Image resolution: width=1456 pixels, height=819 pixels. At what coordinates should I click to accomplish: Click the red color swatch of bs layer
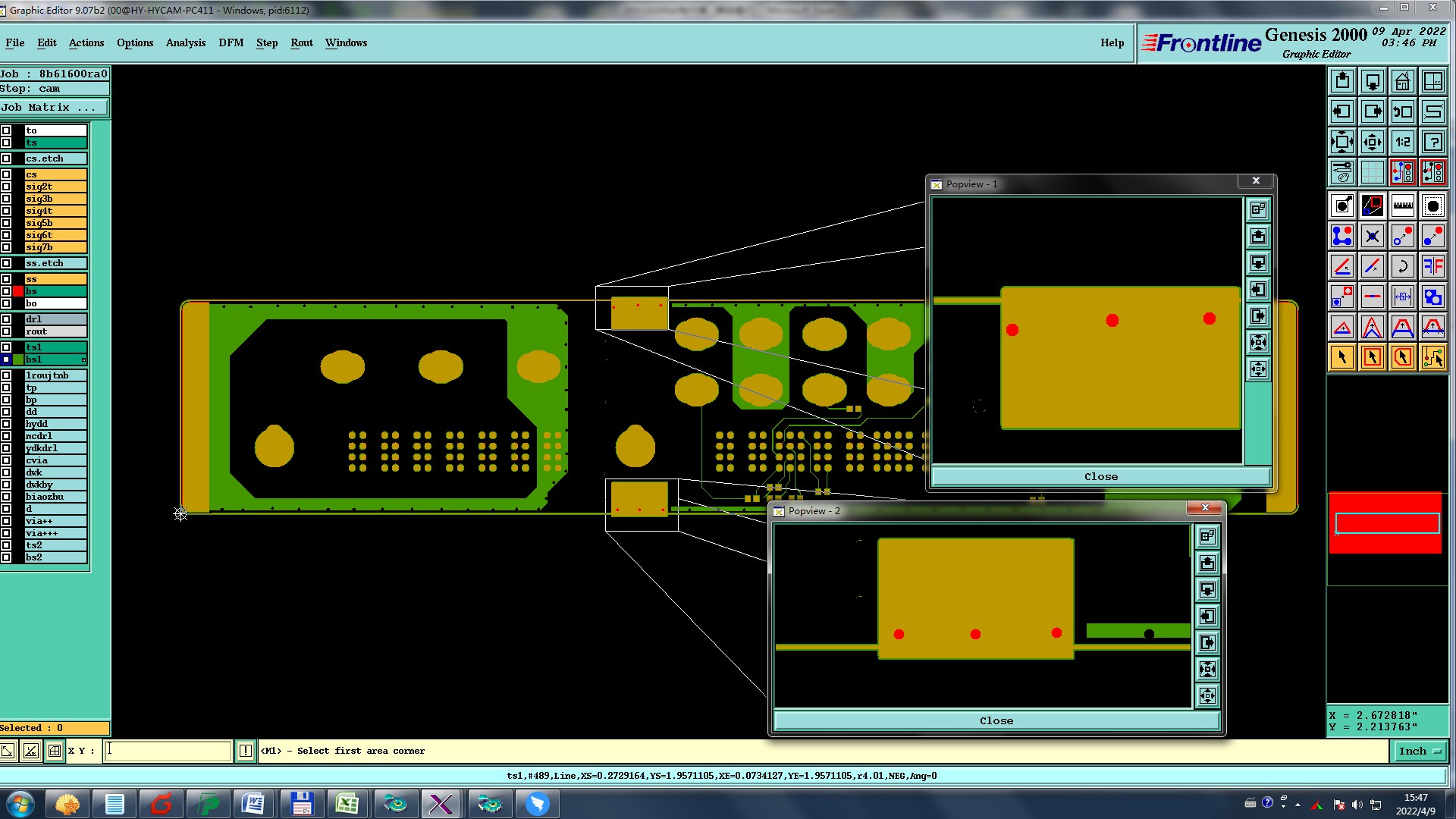[x=17, y=291]
